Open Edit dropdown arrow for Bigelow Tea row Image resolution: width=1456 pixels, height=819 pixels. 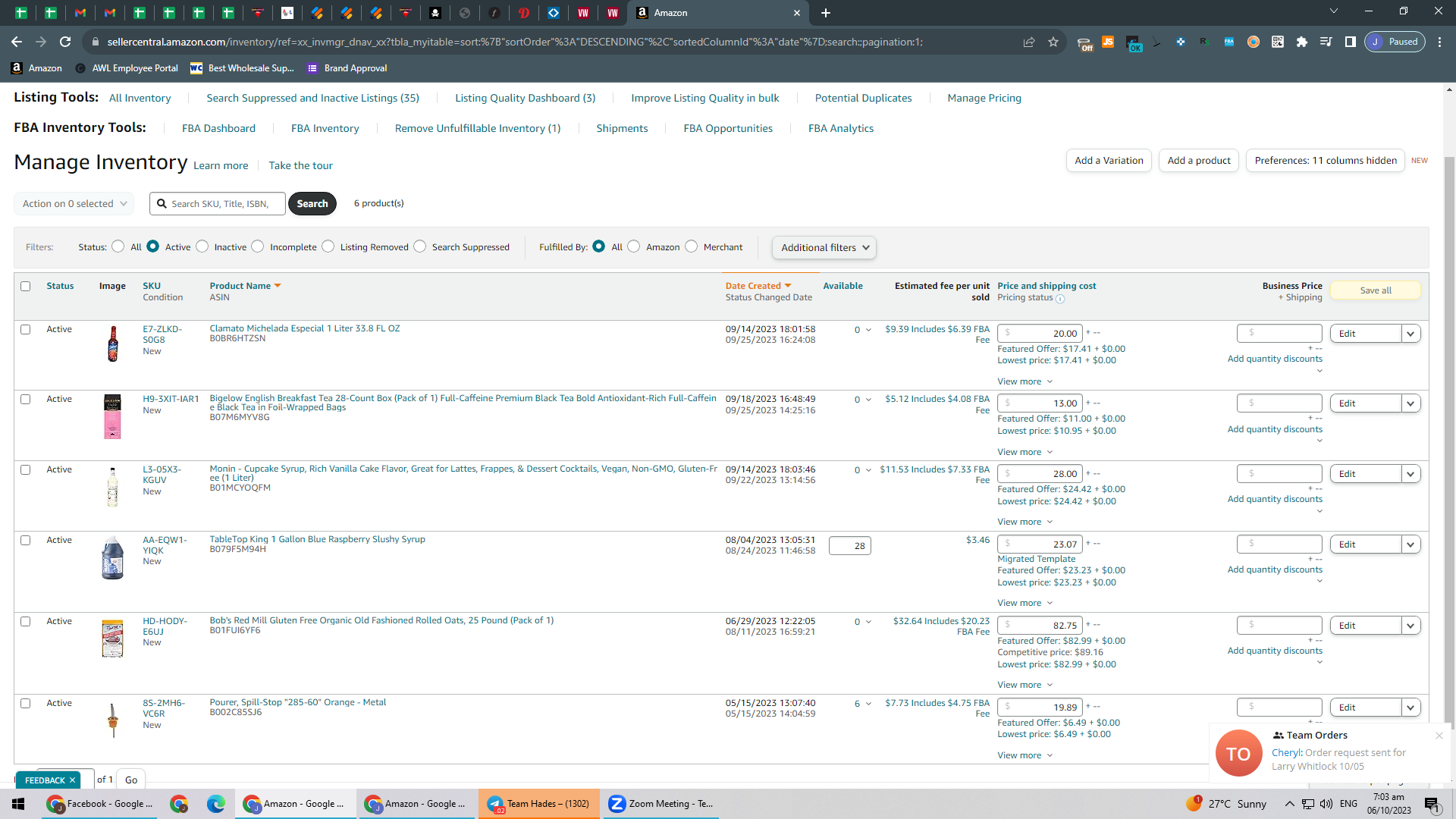point(1410,403)
